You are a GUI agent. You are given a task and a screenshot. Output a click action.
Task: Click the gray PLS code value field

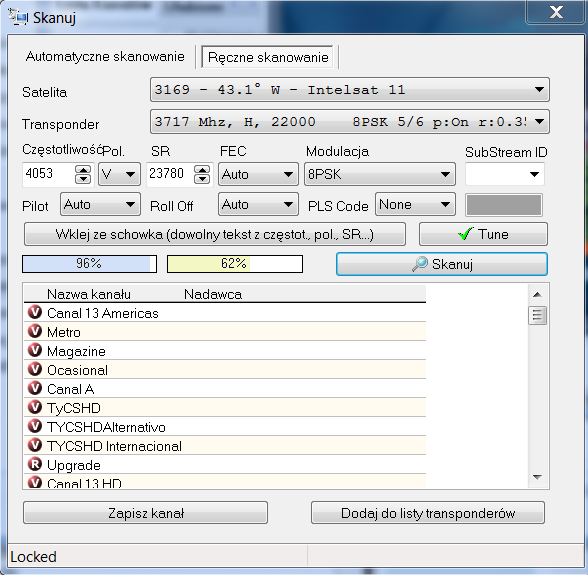pos(504,205)
